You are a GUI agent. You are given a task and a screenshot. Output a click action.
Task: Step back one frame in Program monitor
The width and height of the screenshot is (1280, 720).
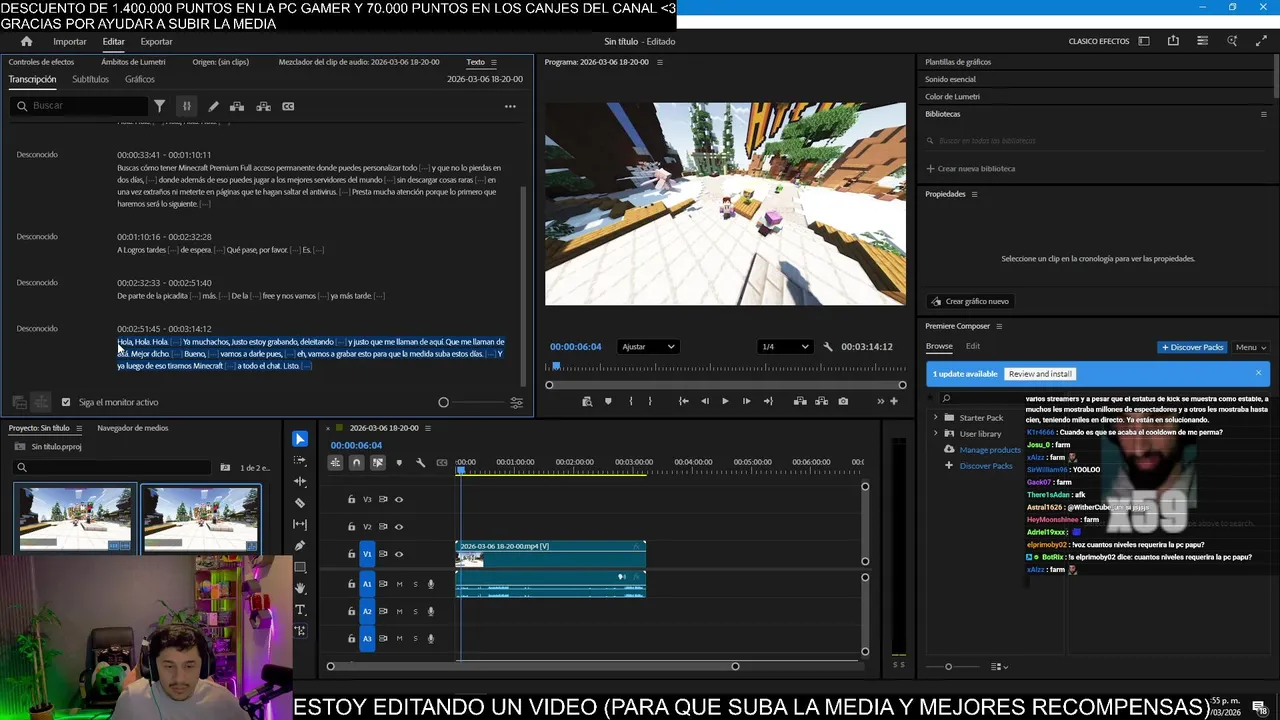click(x=705, y=401)
